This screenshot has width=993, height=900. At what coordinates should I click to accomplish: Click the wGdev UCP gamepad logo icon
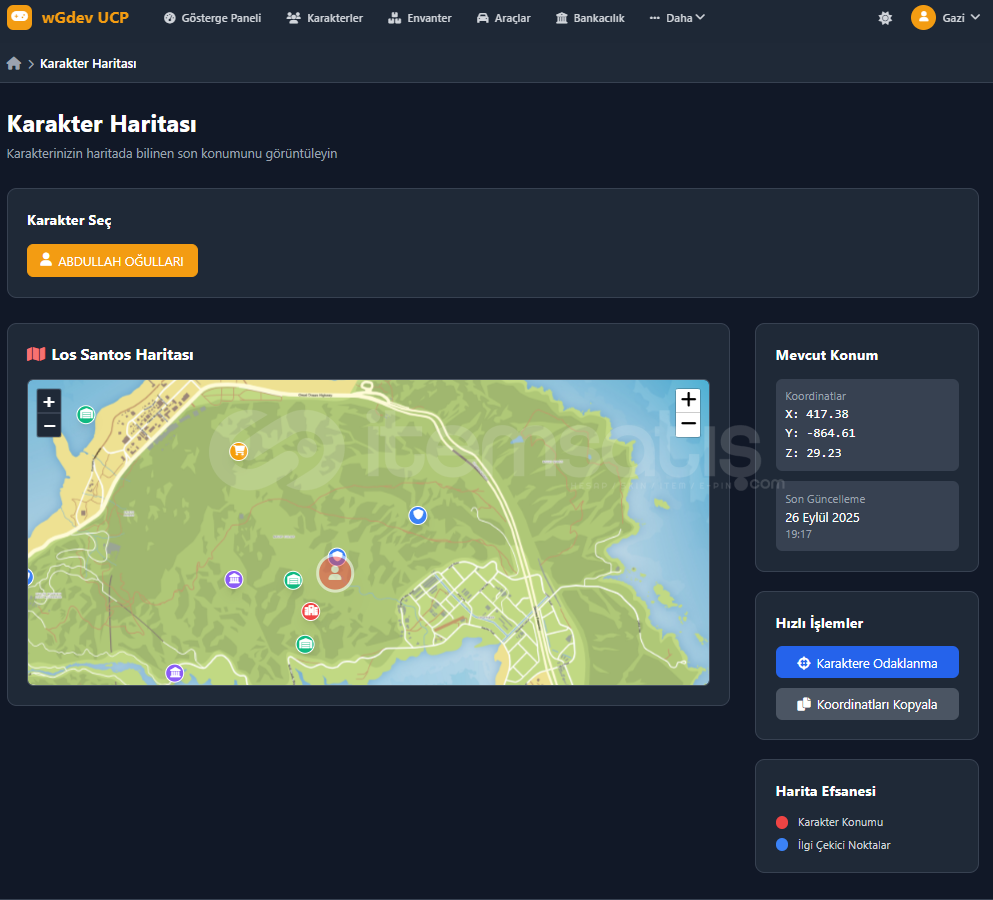coord(19,17)
